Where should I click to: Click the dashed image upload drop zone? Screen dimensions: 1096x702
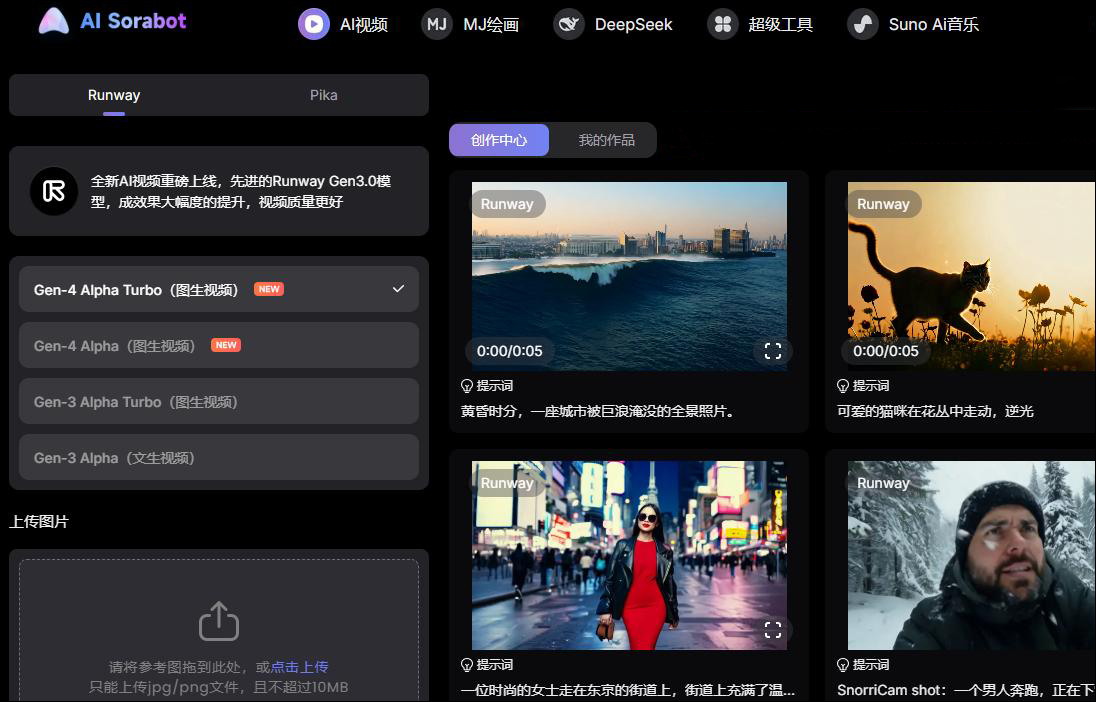[219, 629]
